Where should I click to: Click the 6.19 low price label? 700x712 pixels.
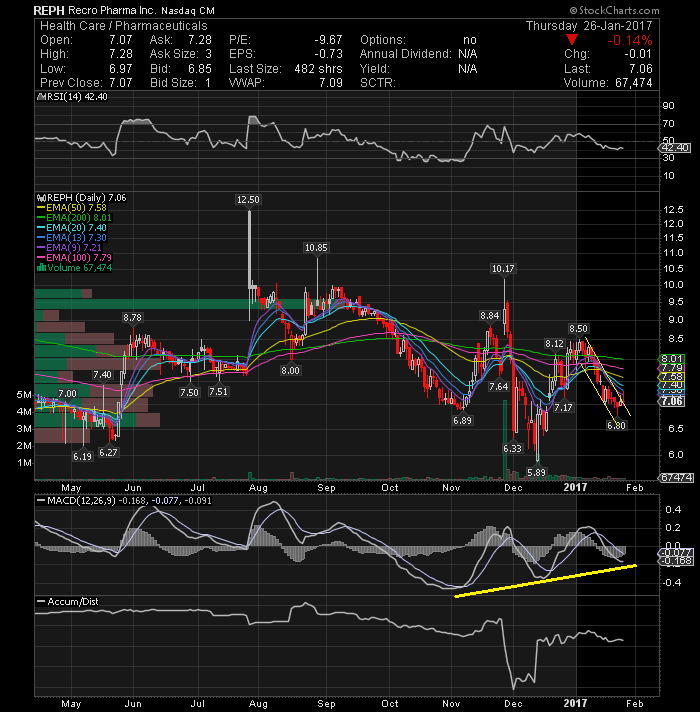(82, 457)
